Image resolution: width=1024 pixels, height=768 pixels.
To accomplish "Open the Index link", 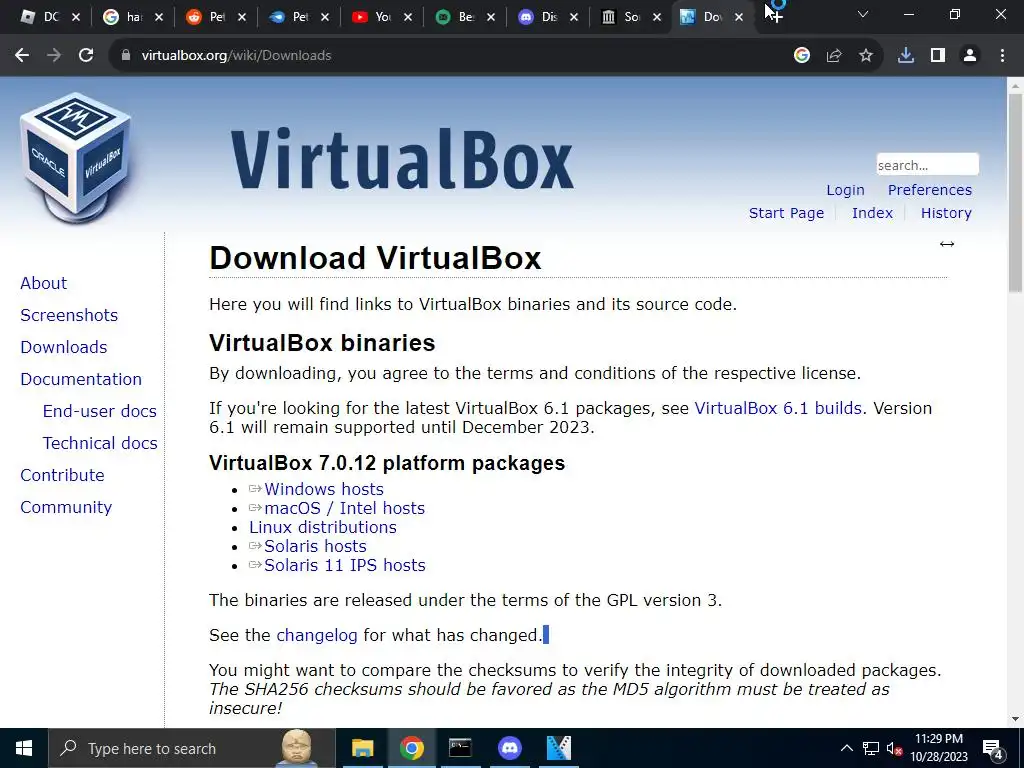I will [872, 213].
